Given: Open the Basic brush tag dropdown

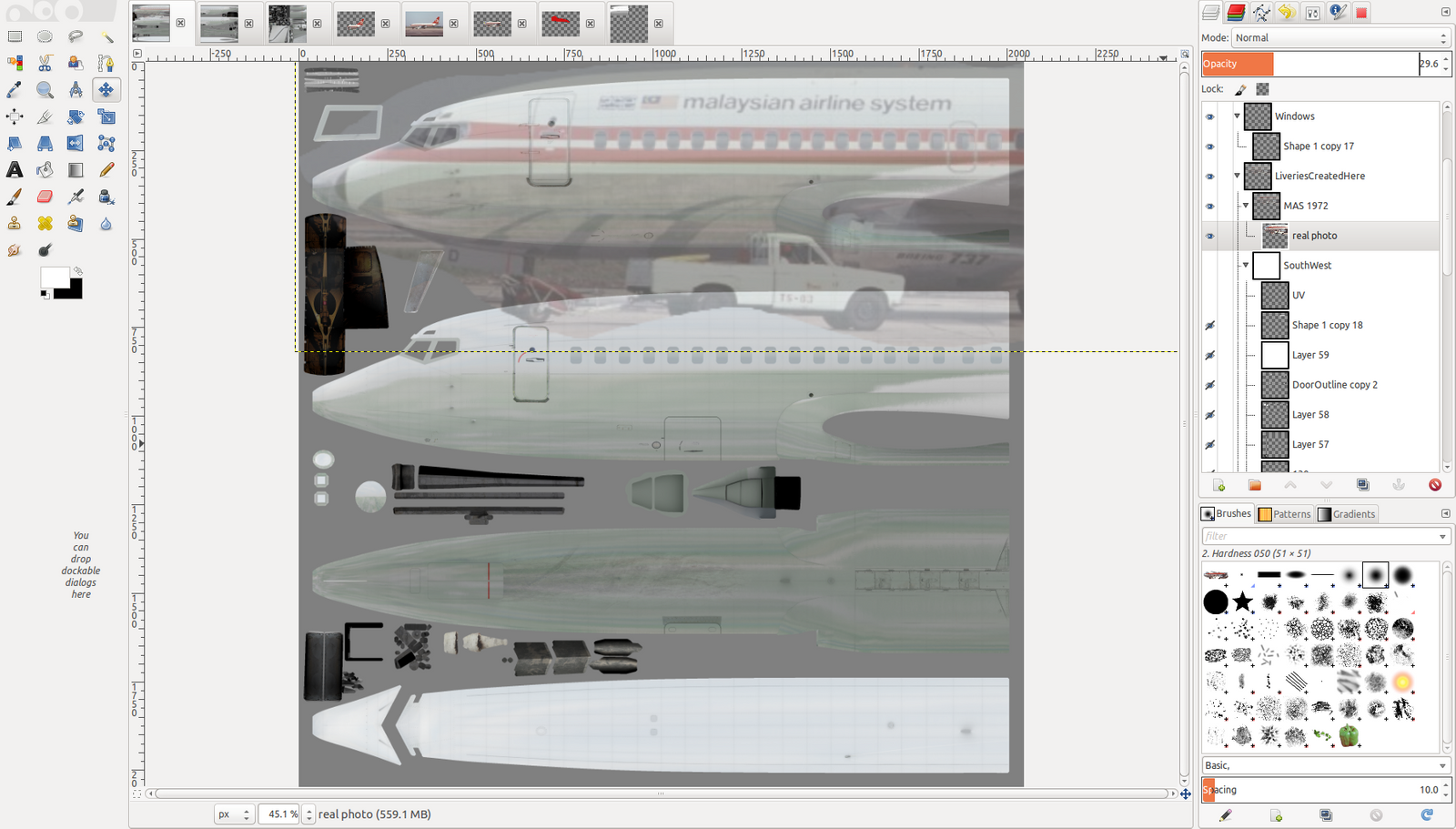Looking at the screenshot, I should click(1326, 765).
